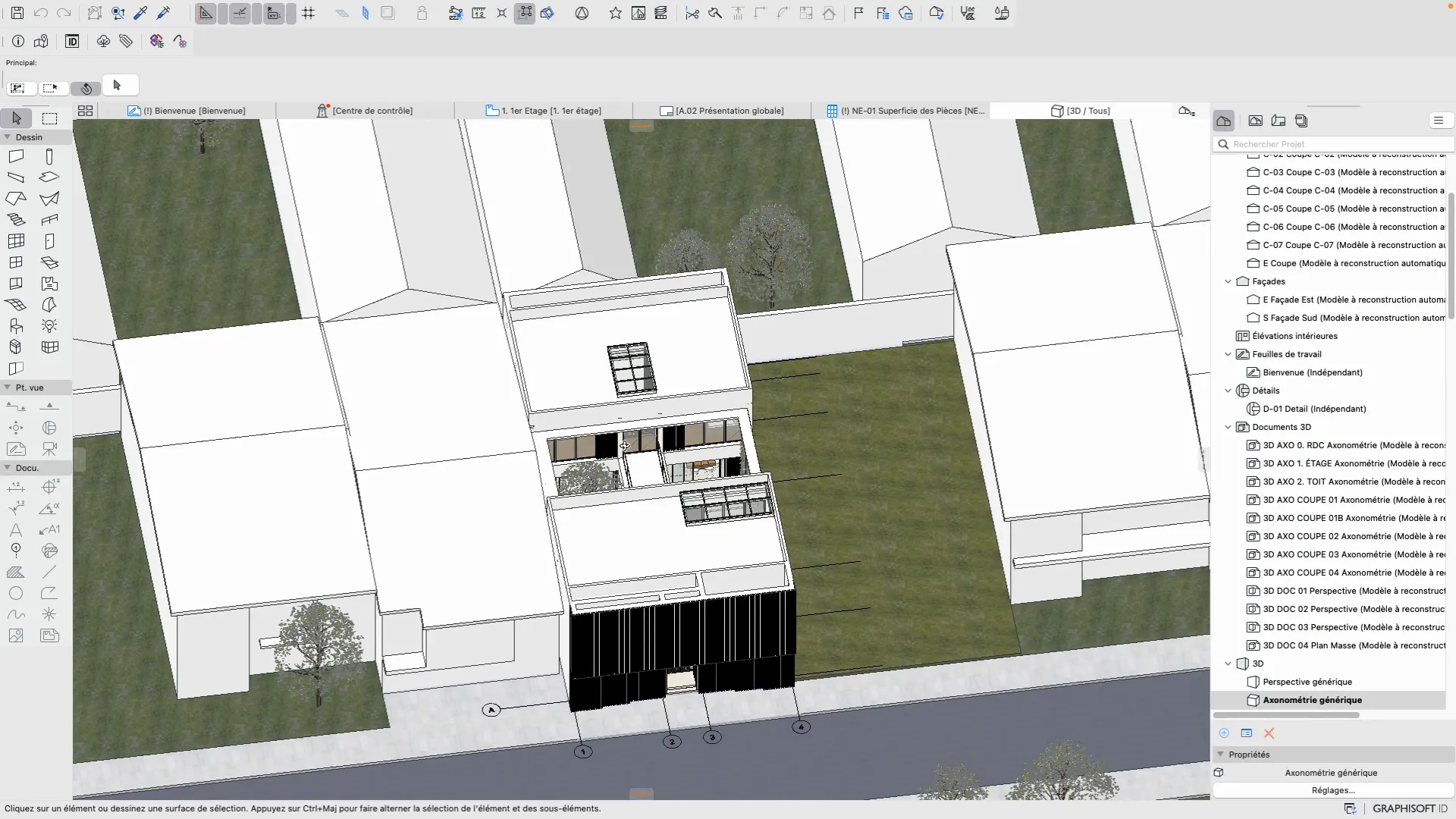Click the Save icon in toolbar
Viewport: 1456px width, 819px height.
17,13
